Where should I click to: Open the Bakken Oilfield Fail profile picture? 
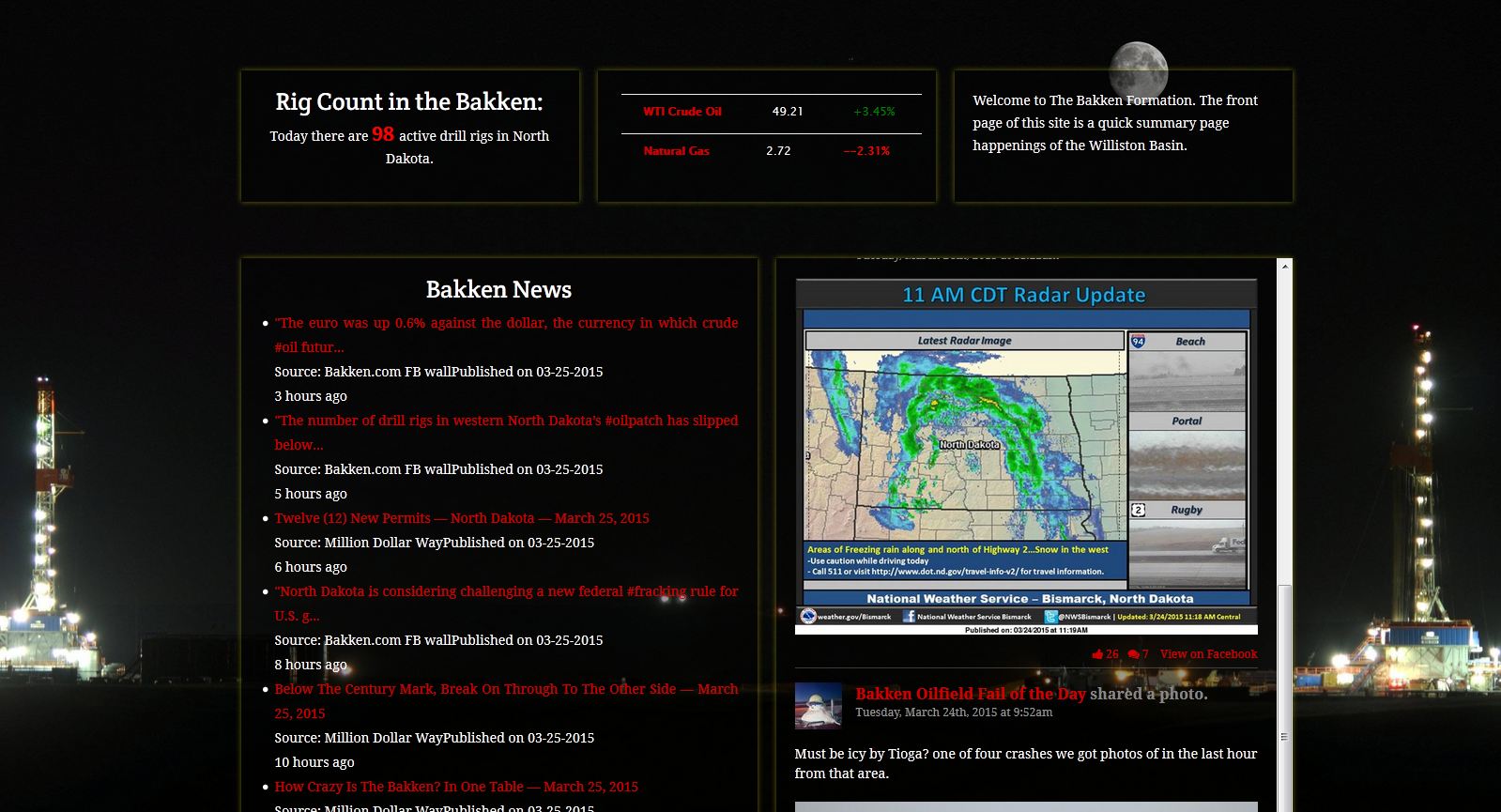(x=819, y=706)
